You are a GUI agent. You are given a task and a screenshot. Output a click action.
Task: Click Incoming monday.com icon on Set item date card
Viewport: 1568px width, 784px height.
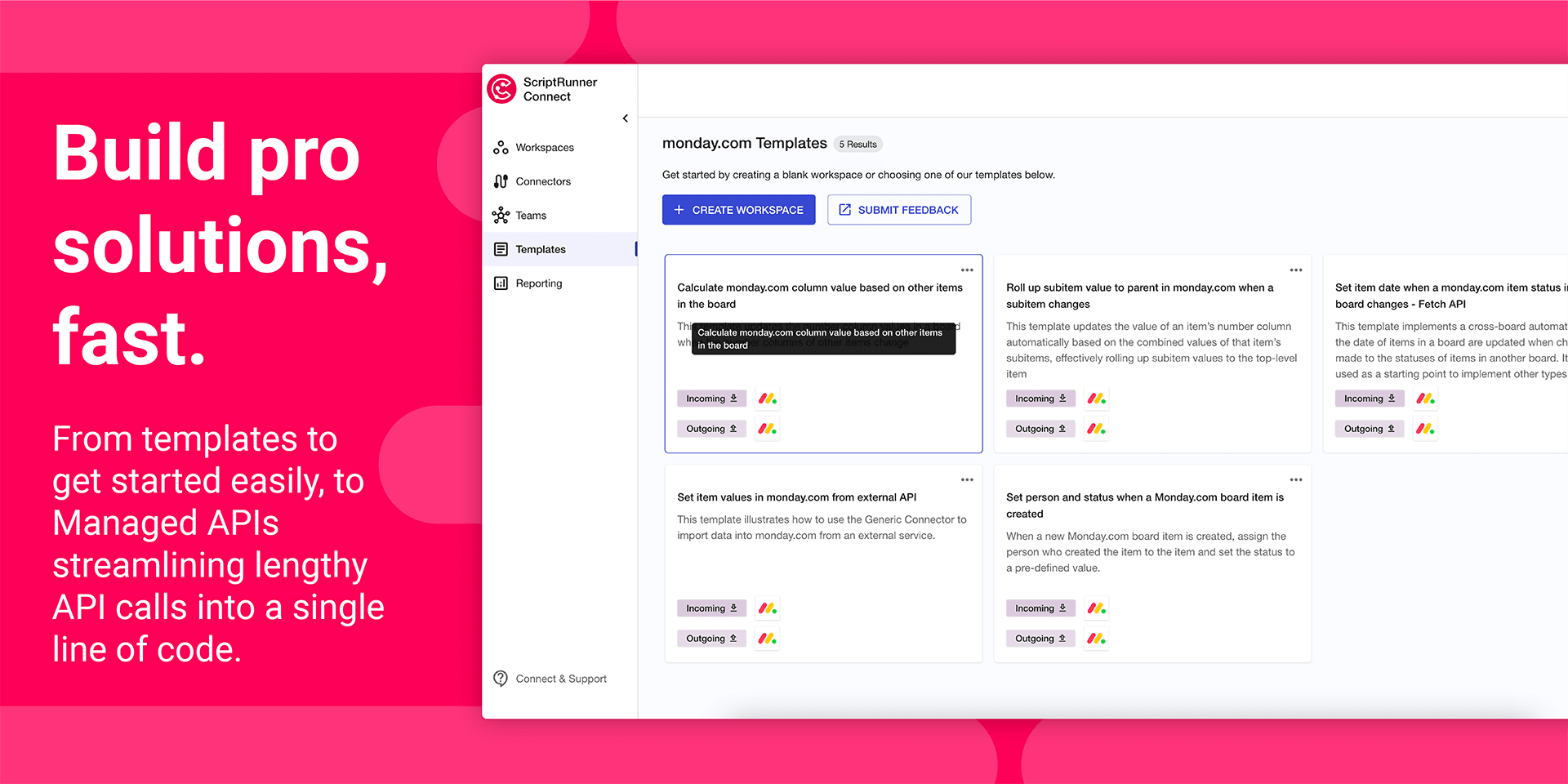(x=1425, y=399)
